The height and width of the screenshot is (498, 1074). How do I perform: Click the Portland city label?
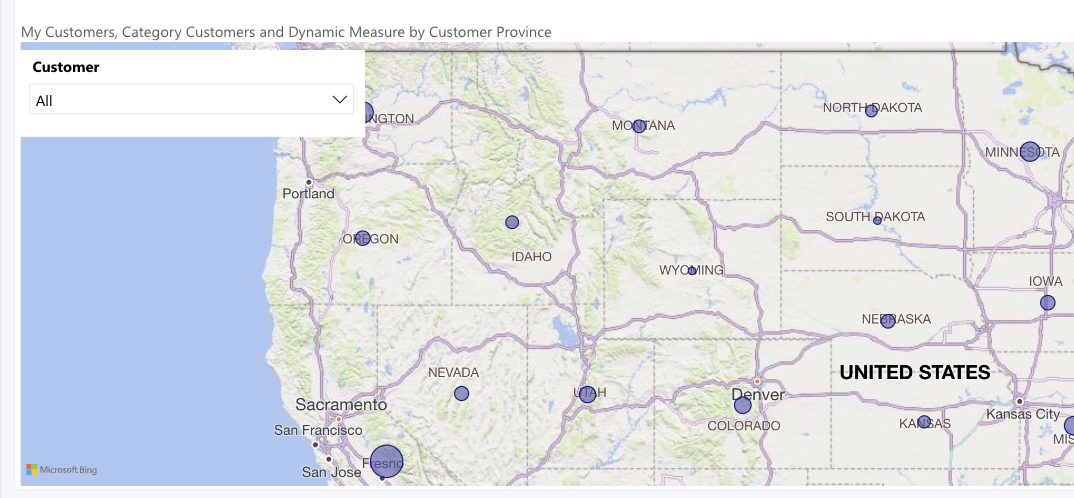pyautogui.click(x=308, y=194)
